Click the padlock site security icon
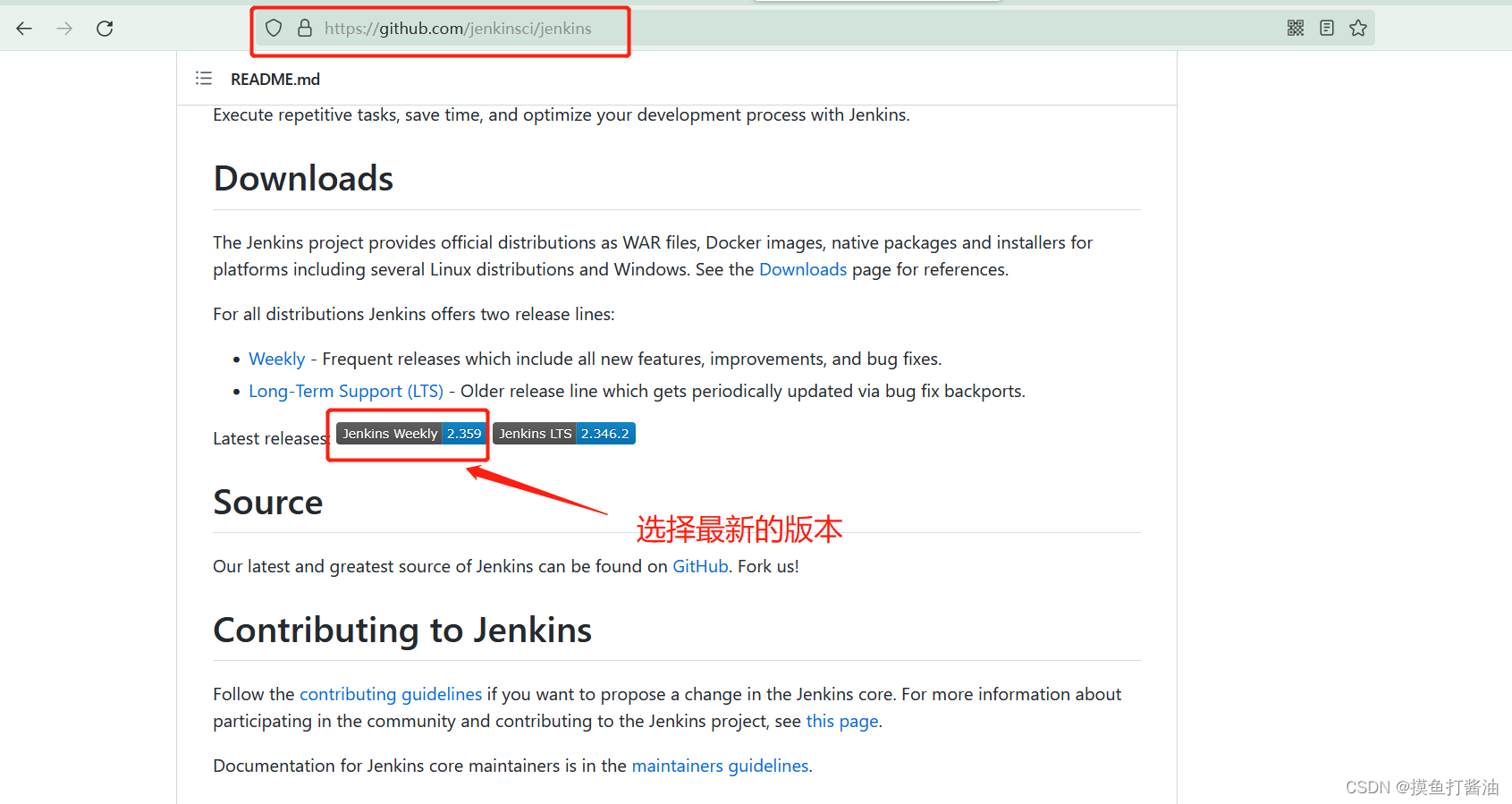This screenshot has width=1512, height=804. [x=305, y=29]
